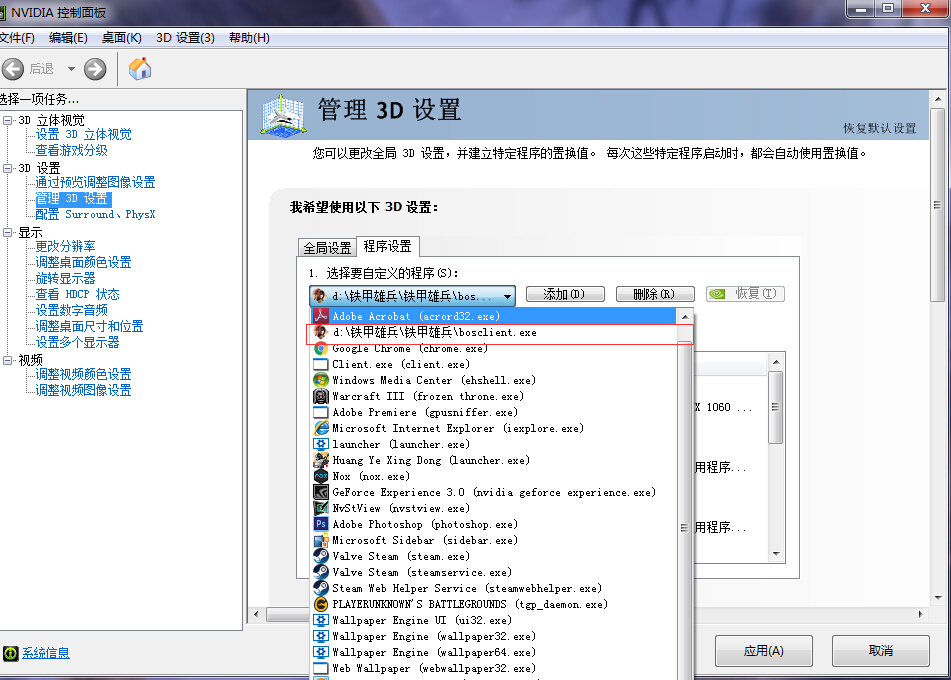Open 查看游戏分级 in the task tree
This screenshot has width=951, height=680.
click(72, 150)
